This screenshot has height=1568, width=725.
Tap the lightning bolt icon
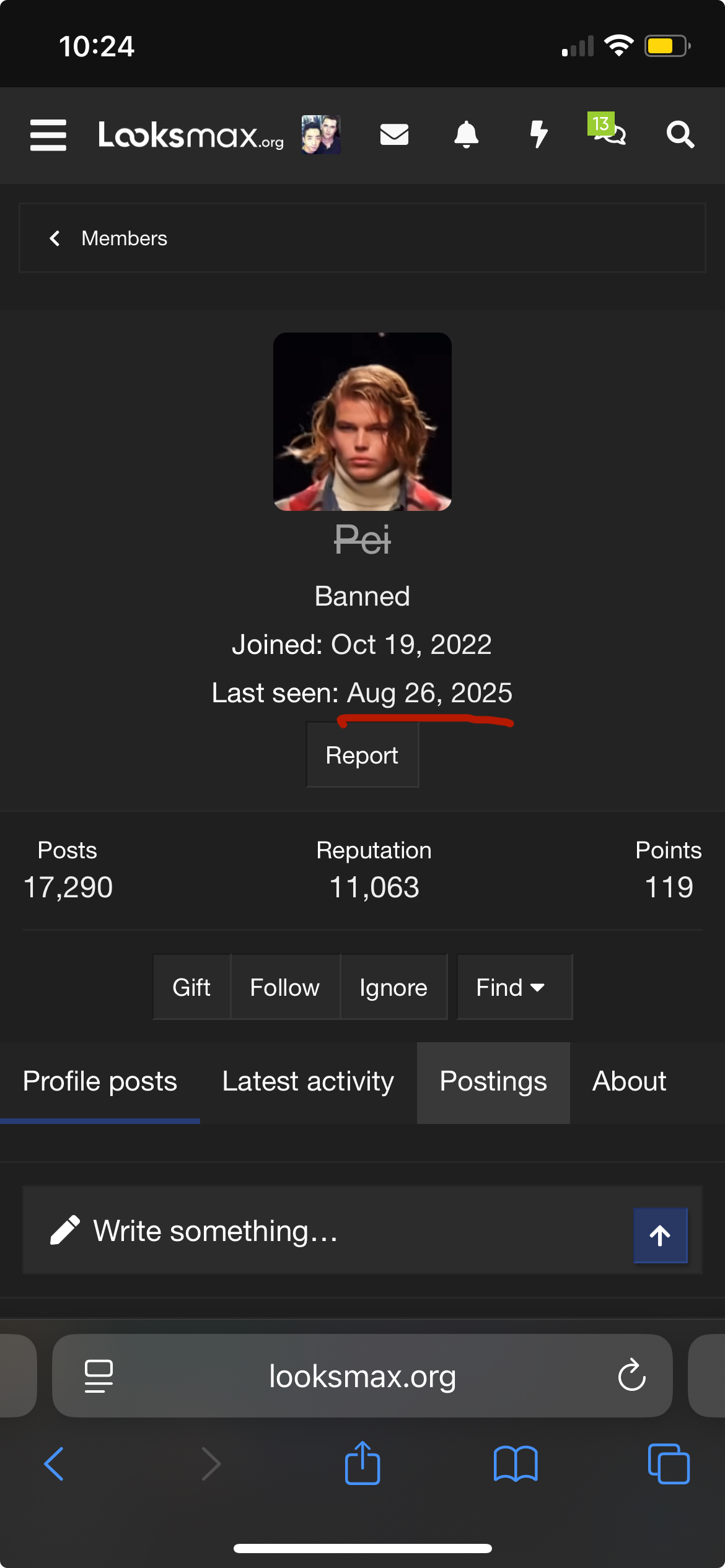(538, 134)
